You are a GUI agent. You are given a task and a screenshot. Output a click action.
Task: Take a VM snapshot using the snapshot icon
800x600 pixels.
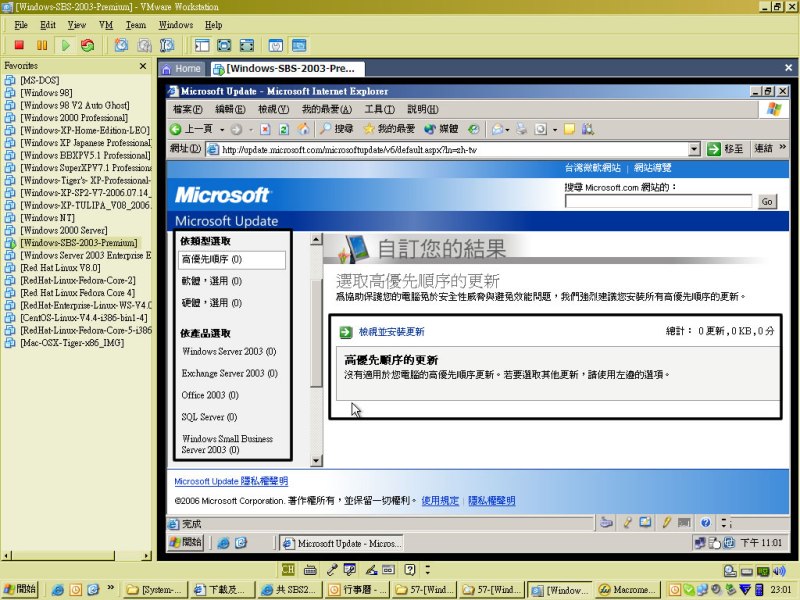[x=121, y=45]
